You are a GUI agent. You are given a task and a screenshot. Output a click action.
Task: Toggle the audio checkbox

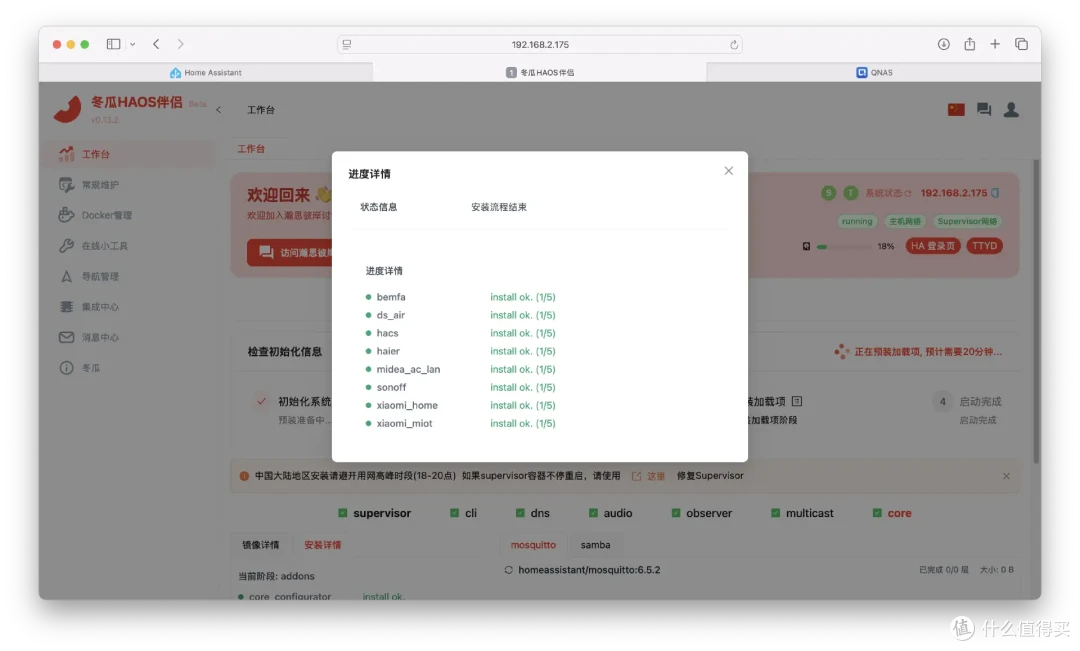click(593, 513)
